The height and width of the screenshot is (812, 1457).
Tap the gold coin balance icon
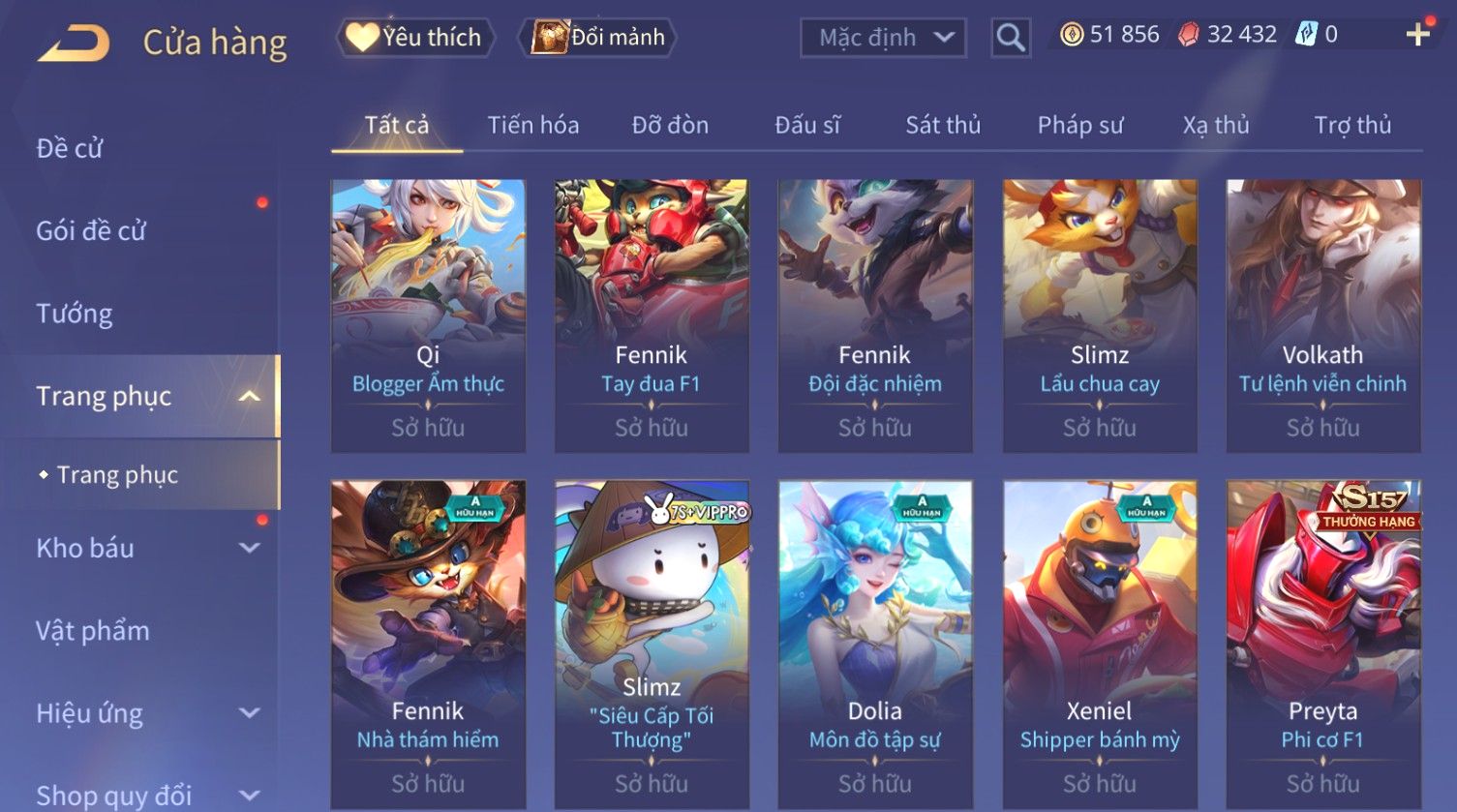[1071, 35]
